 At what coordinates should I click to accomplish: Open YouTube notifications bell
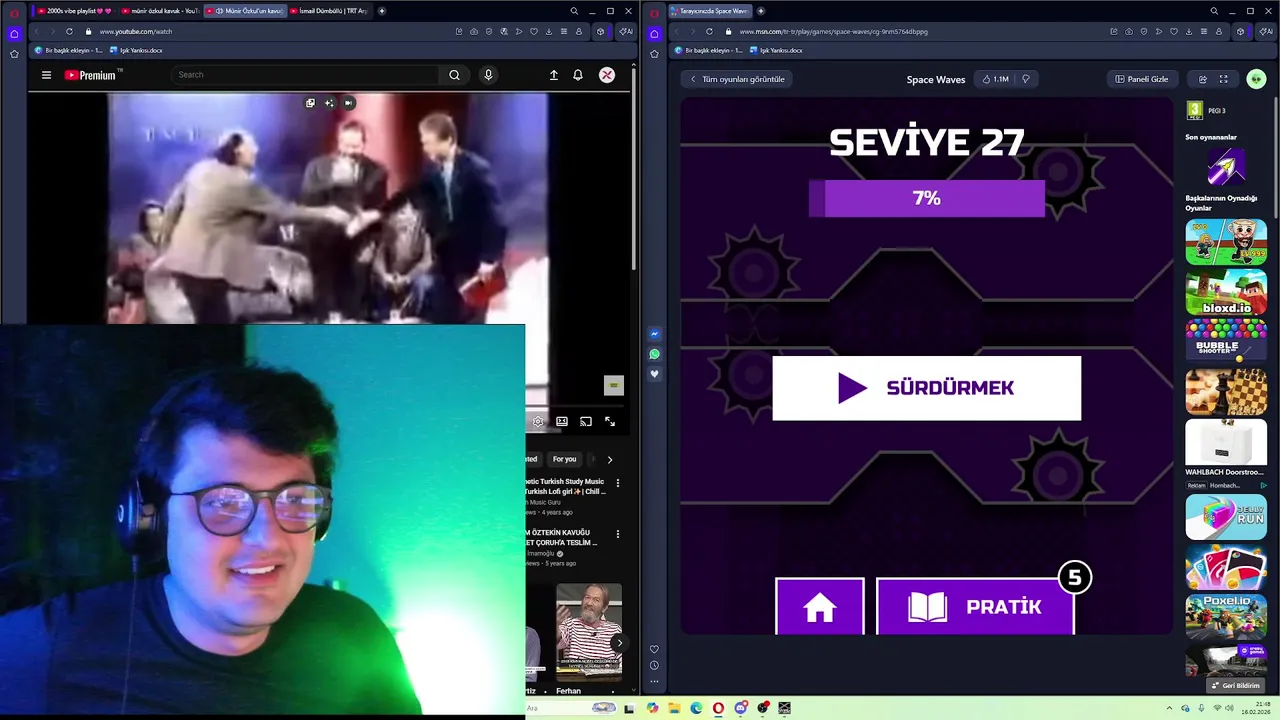click(x=578, y=75)
